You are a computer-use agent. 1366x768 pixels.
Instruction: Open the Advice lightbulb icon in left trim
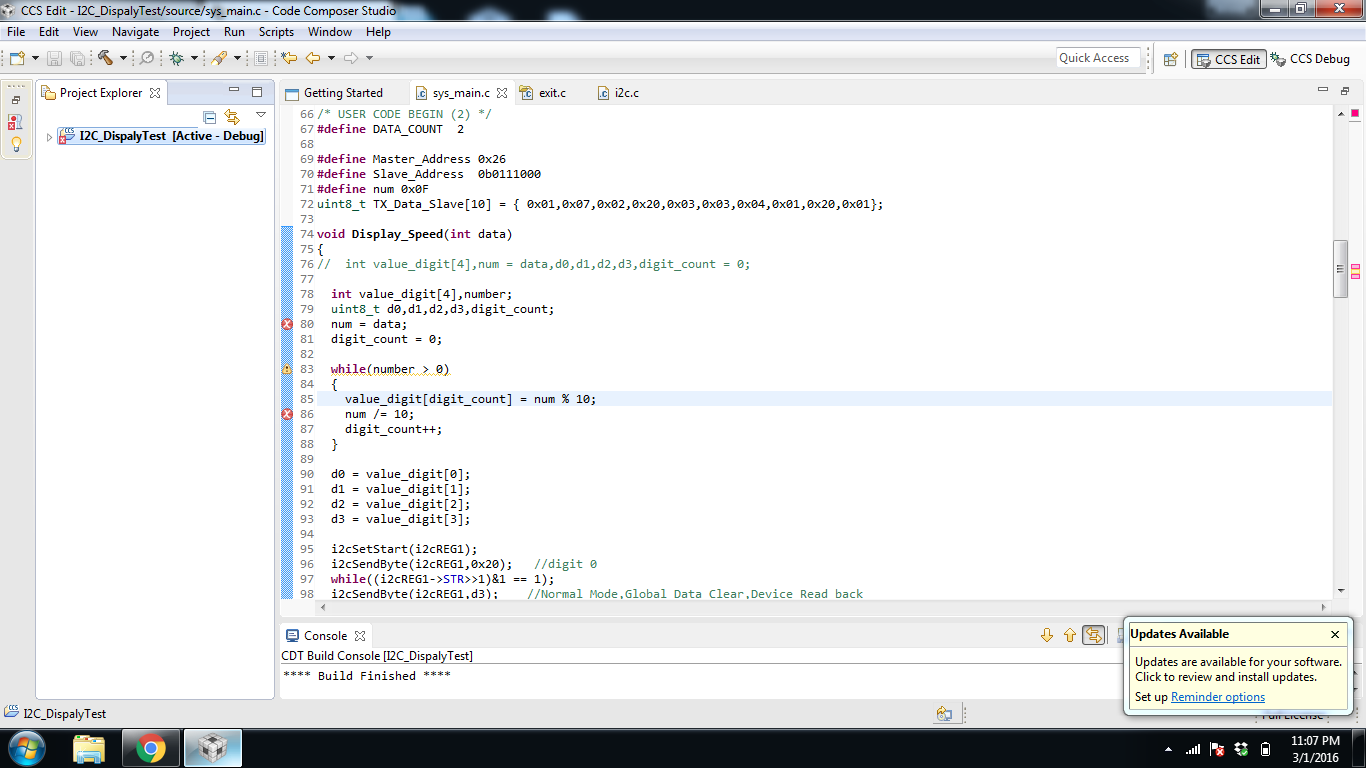point(16,144)
